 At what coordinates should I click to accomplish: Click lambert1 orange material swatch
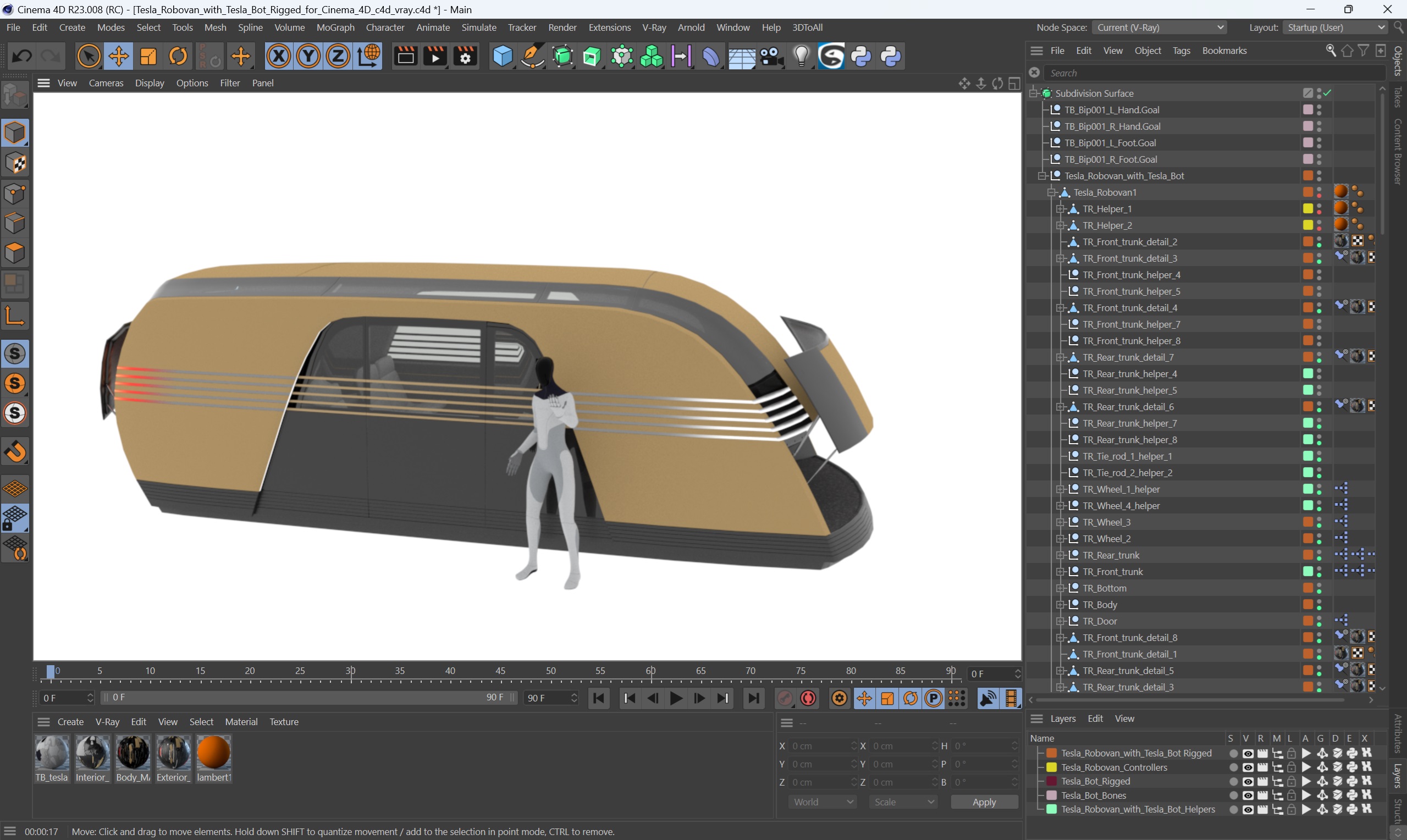point(214,753)
